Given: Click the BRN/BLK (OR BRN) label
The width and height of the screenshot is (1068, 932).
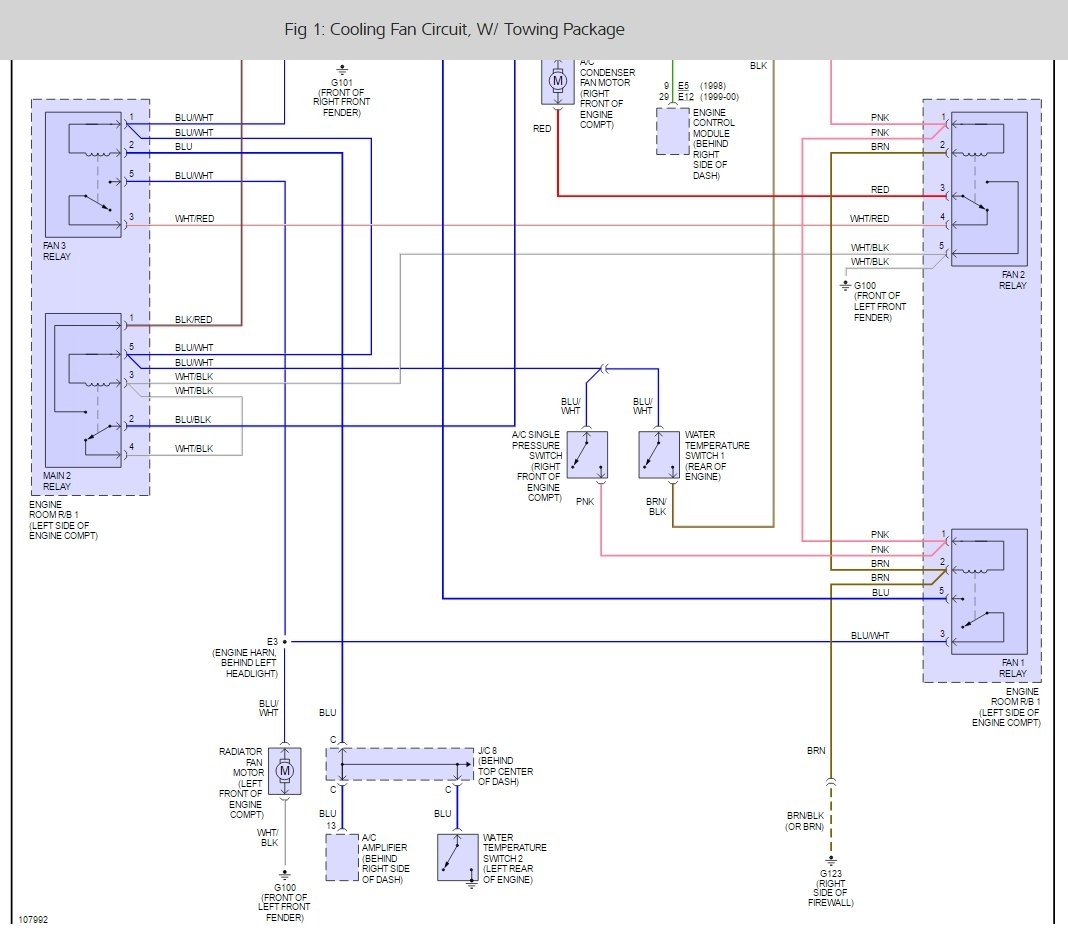Looking at the screenshot, I should pos(805,821).
